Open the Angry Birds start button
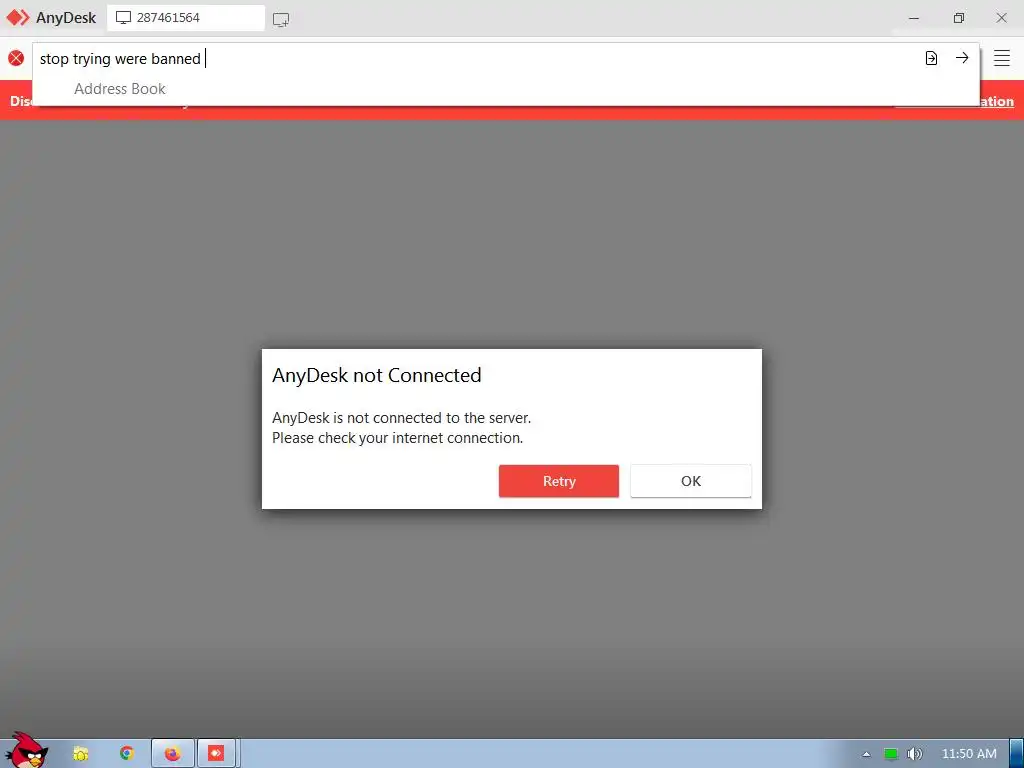The height and width of the screenshot is (768, 1024). pos(26,751)
